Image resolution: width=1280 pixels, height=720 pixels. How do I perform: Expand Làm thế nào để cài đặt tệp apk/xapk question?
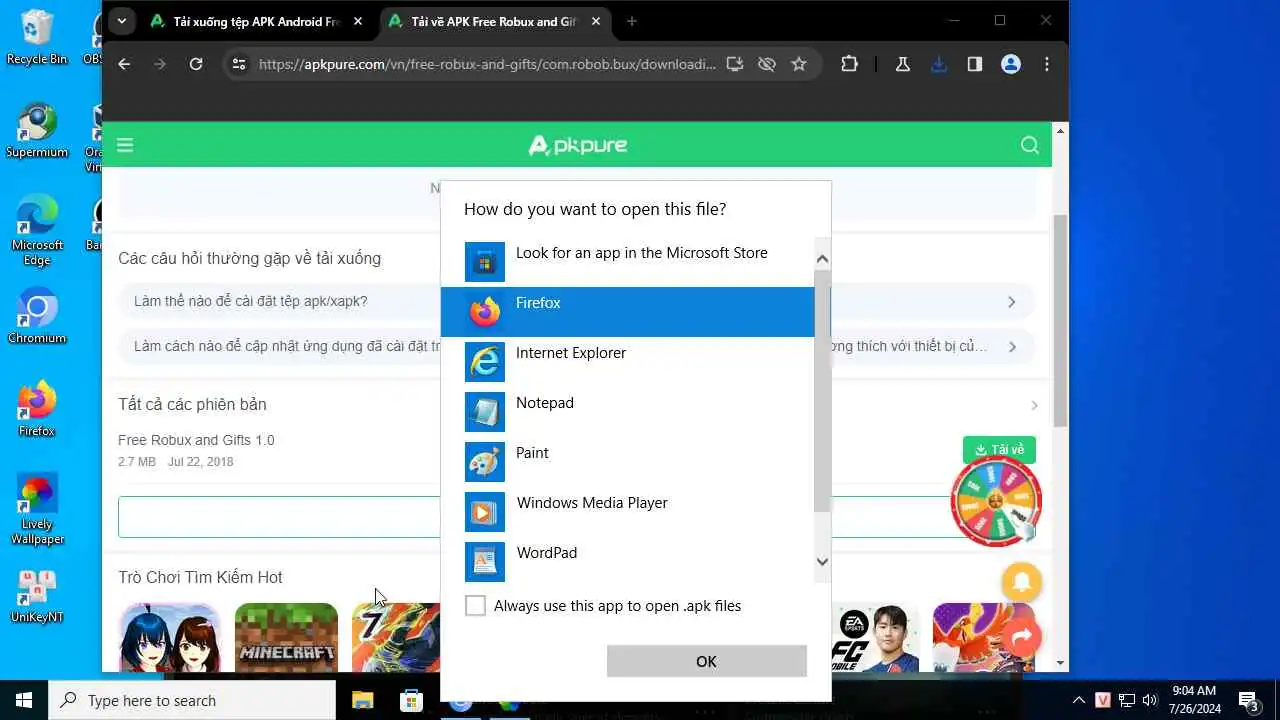pyautogui.click(x=576, y=301)
